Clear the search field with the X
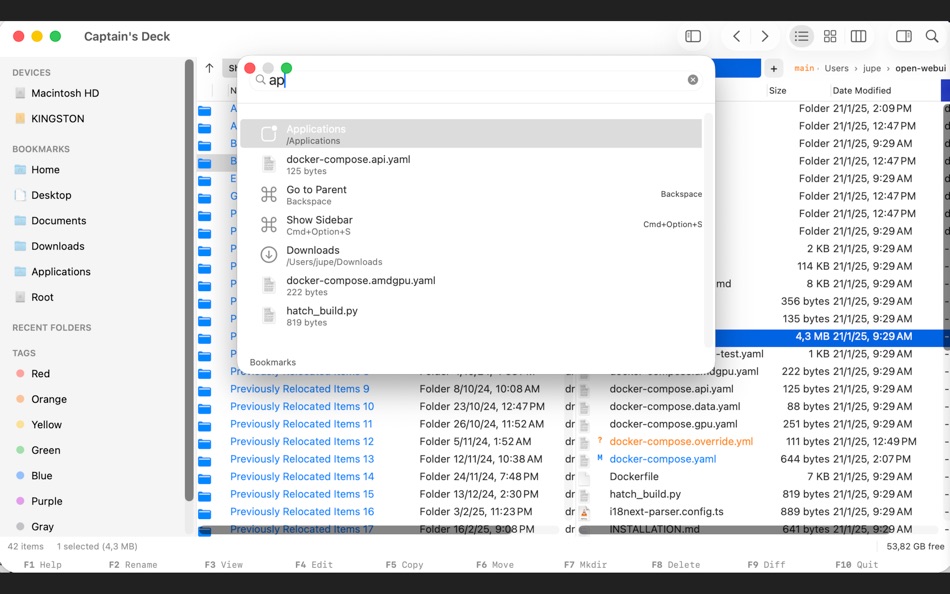Screen dimensions: 950x594 point(693,80)
